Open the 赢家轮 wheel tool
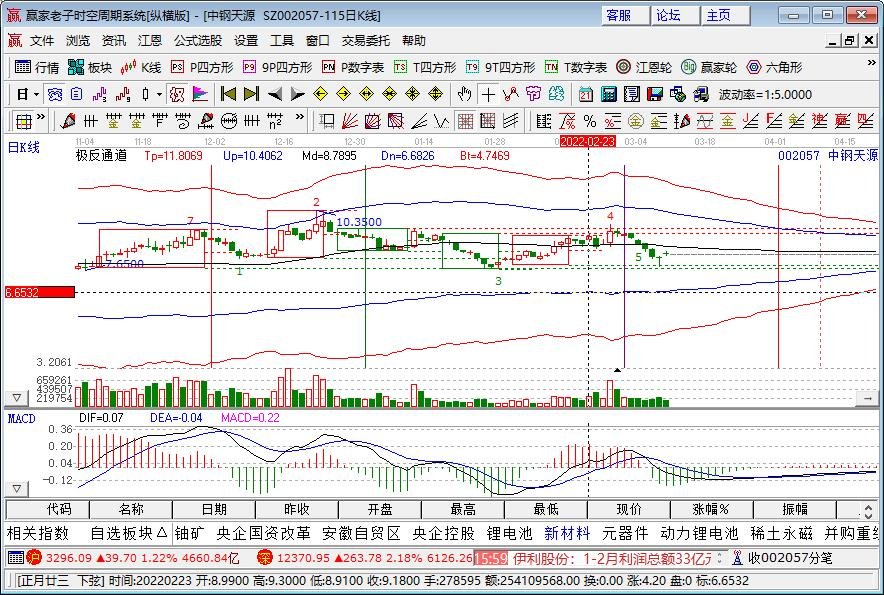Image resolution: width=884 pixels, height=595 pixels. (x=709, y=67)
